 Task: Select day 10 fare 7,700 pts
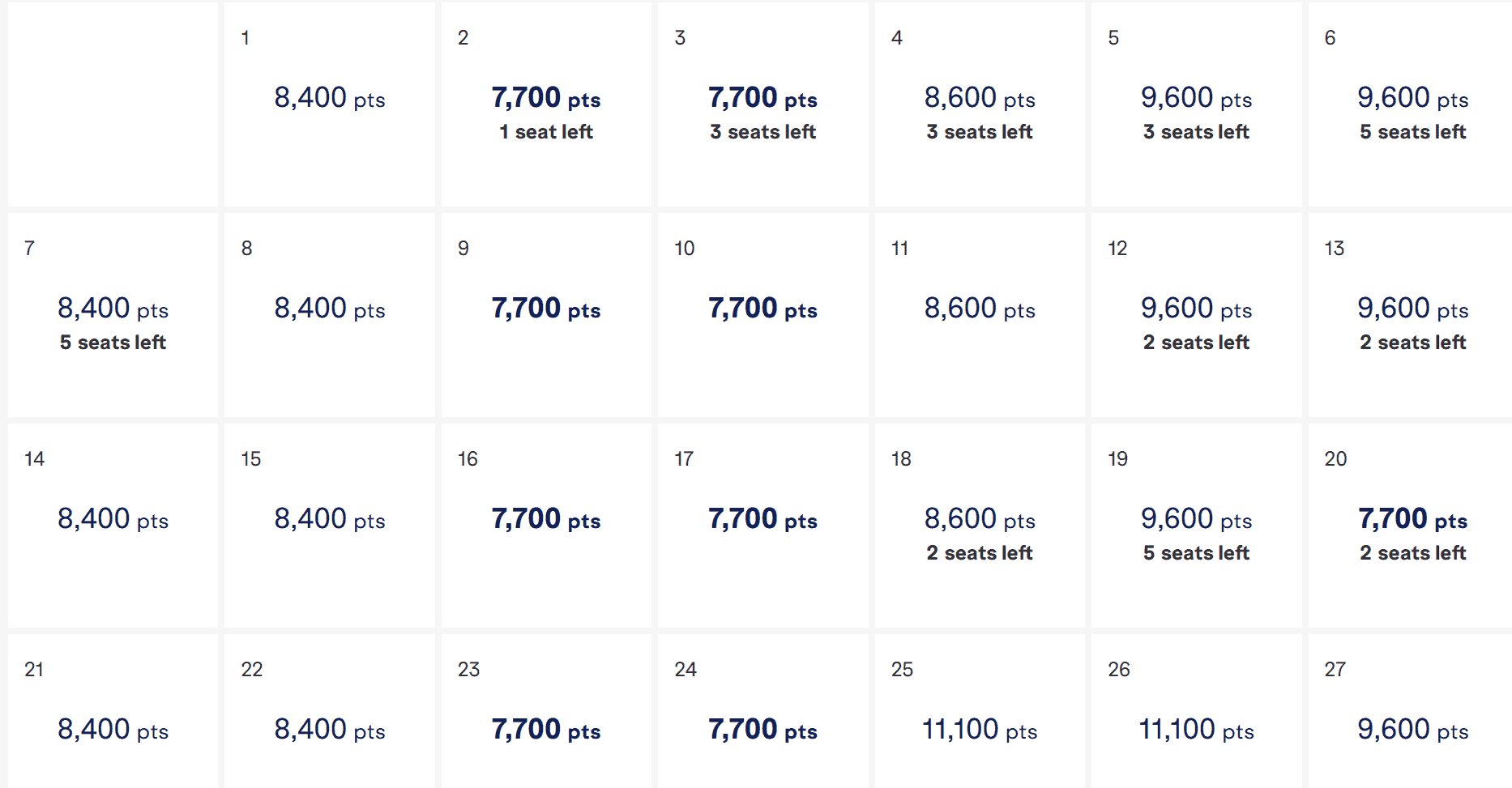click(762, 315)
